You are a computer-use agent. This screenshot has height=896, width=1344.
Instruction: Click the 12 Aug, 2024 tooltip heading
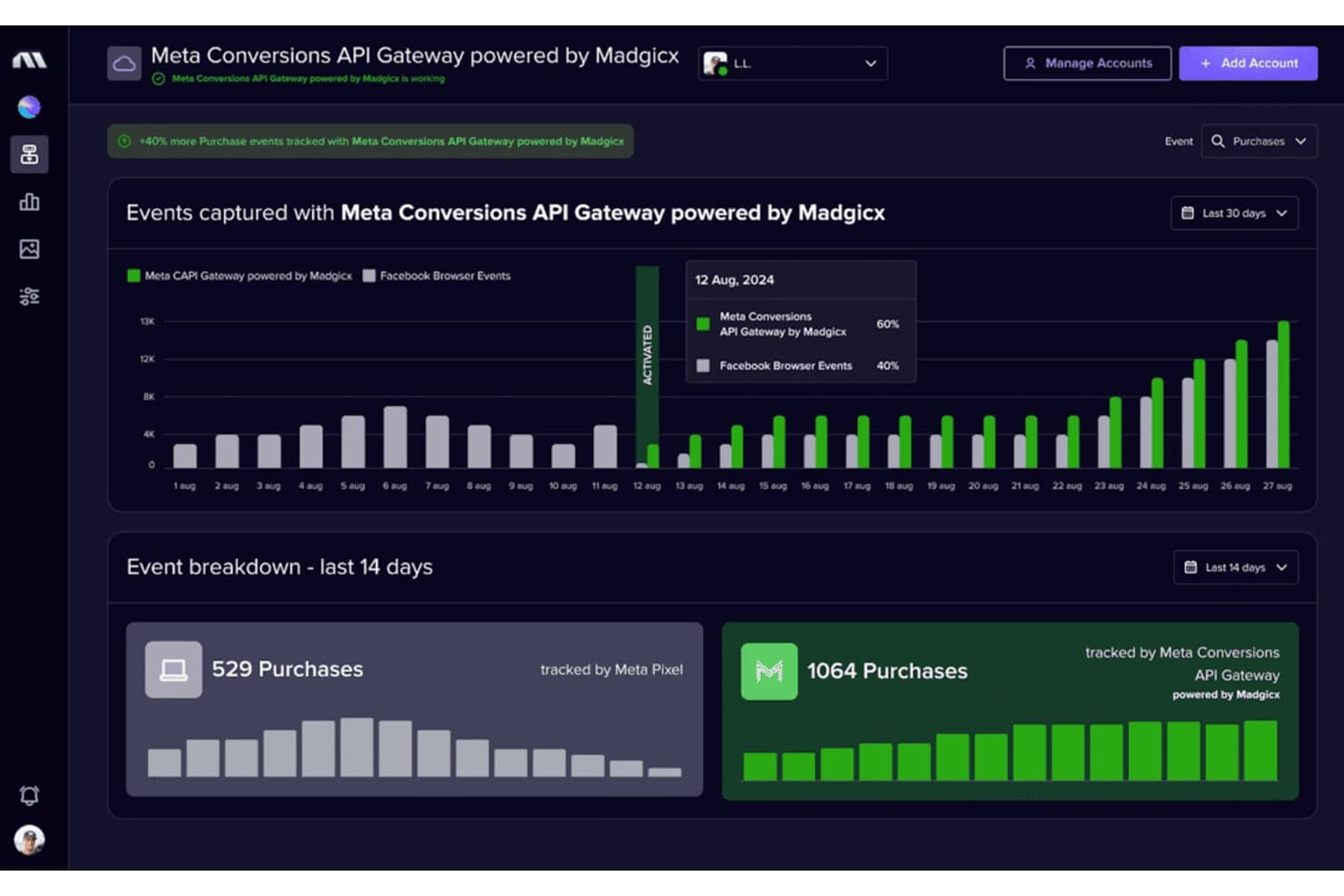pos(735,280)
